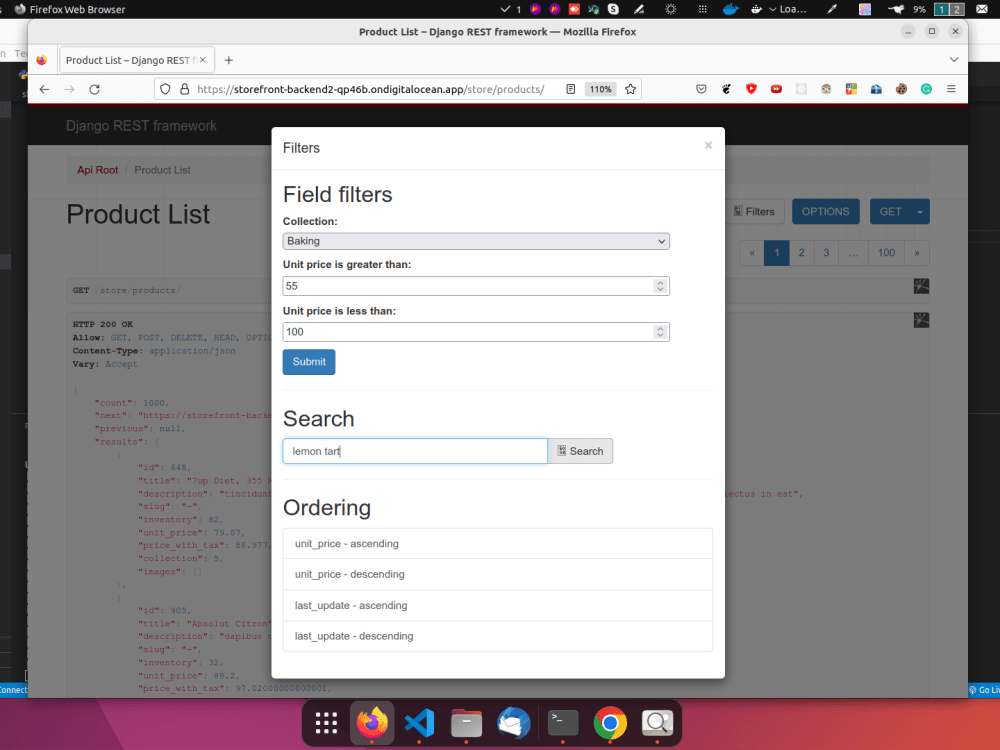Bookmark this page with the star icon
Image resolution: width=1000 pixels, height=750 pixels.
631,89
